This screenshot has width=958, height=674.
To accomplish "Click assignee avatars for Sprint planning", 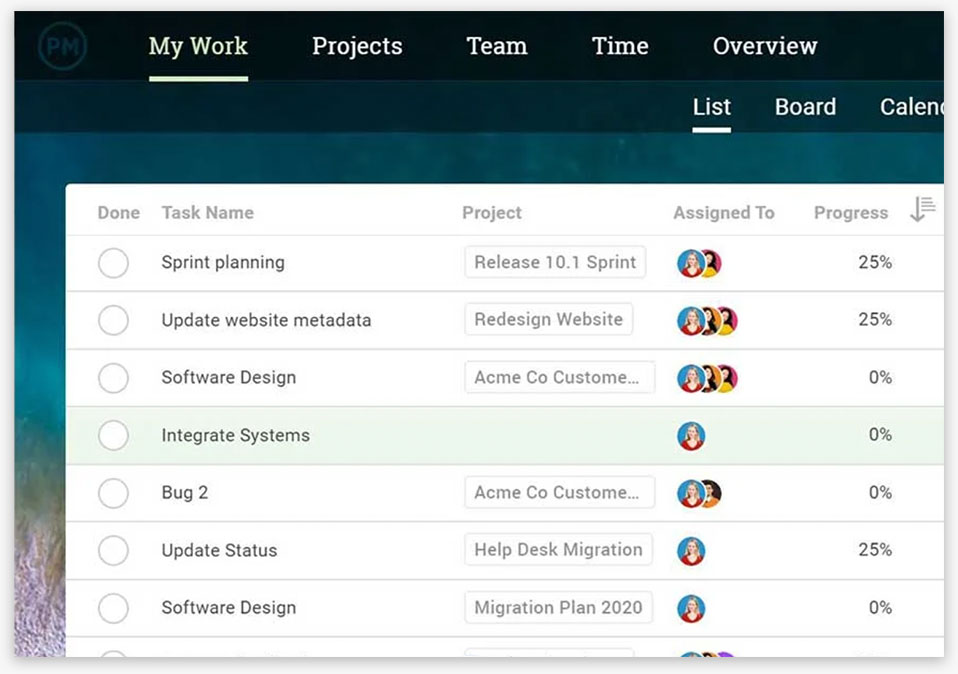I will click(x=700, y=263).
